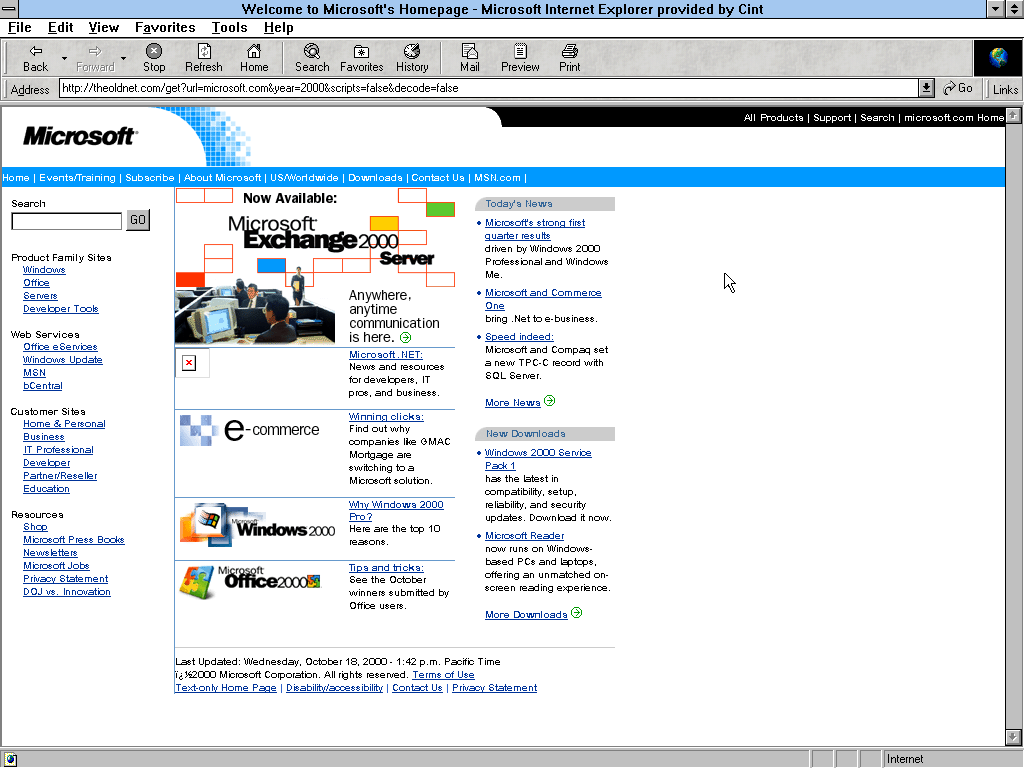Screen dimensions: 1024x768
Task: Click the status bar page icon
Action: [x=10, y=759]
